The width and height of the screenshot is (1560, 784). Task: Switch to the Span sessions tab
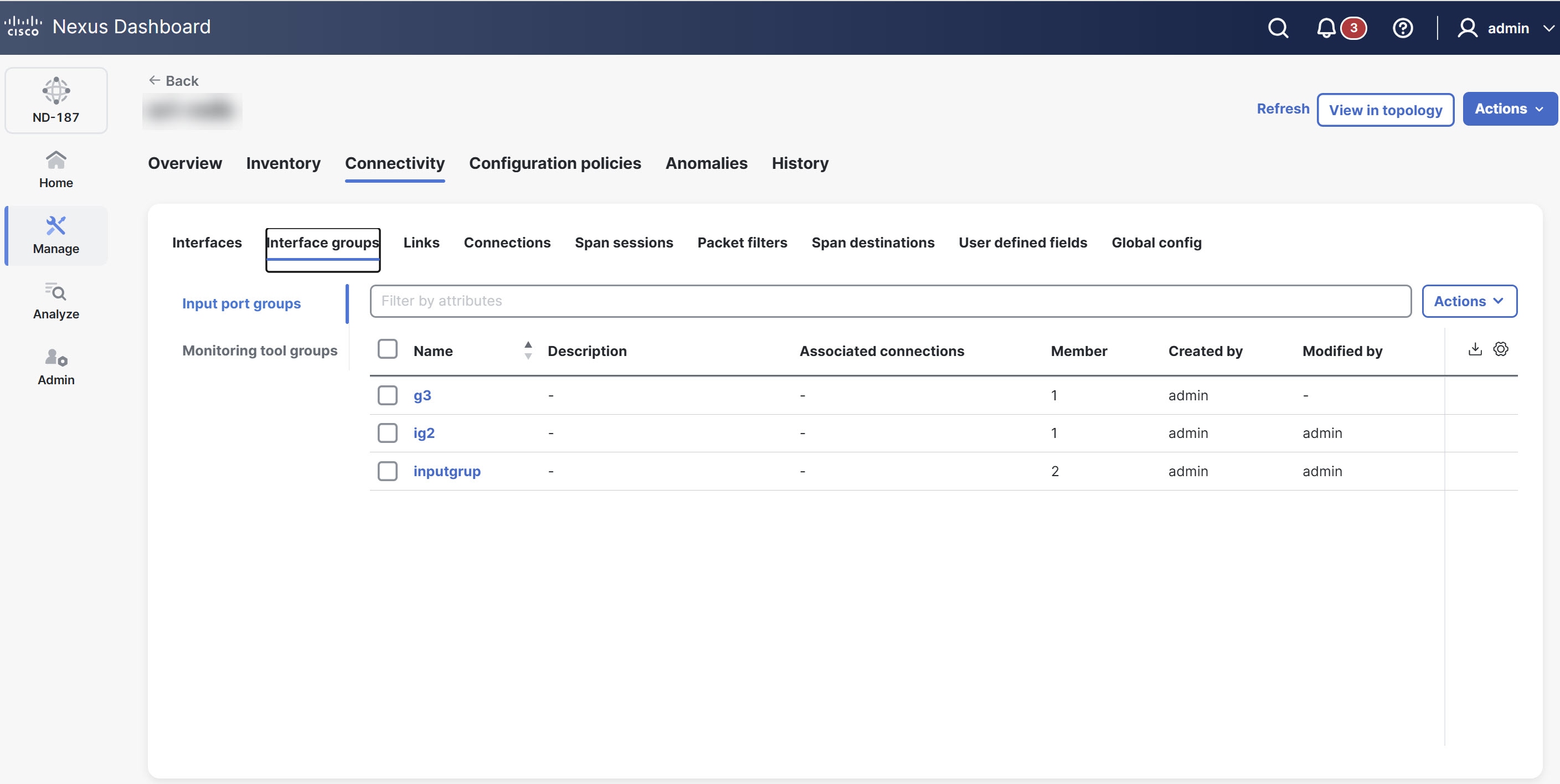tap(624, 243)
